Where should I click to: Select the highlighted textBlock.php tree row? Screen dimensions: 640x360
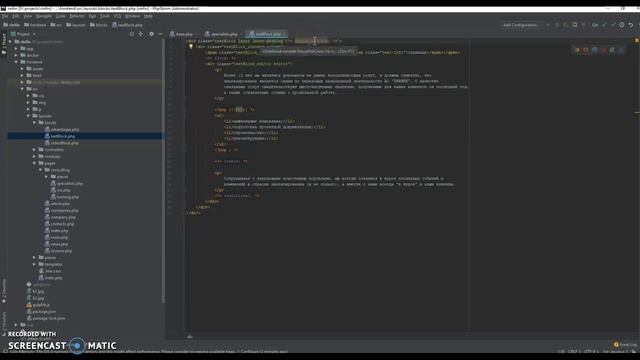pos(85,136)
